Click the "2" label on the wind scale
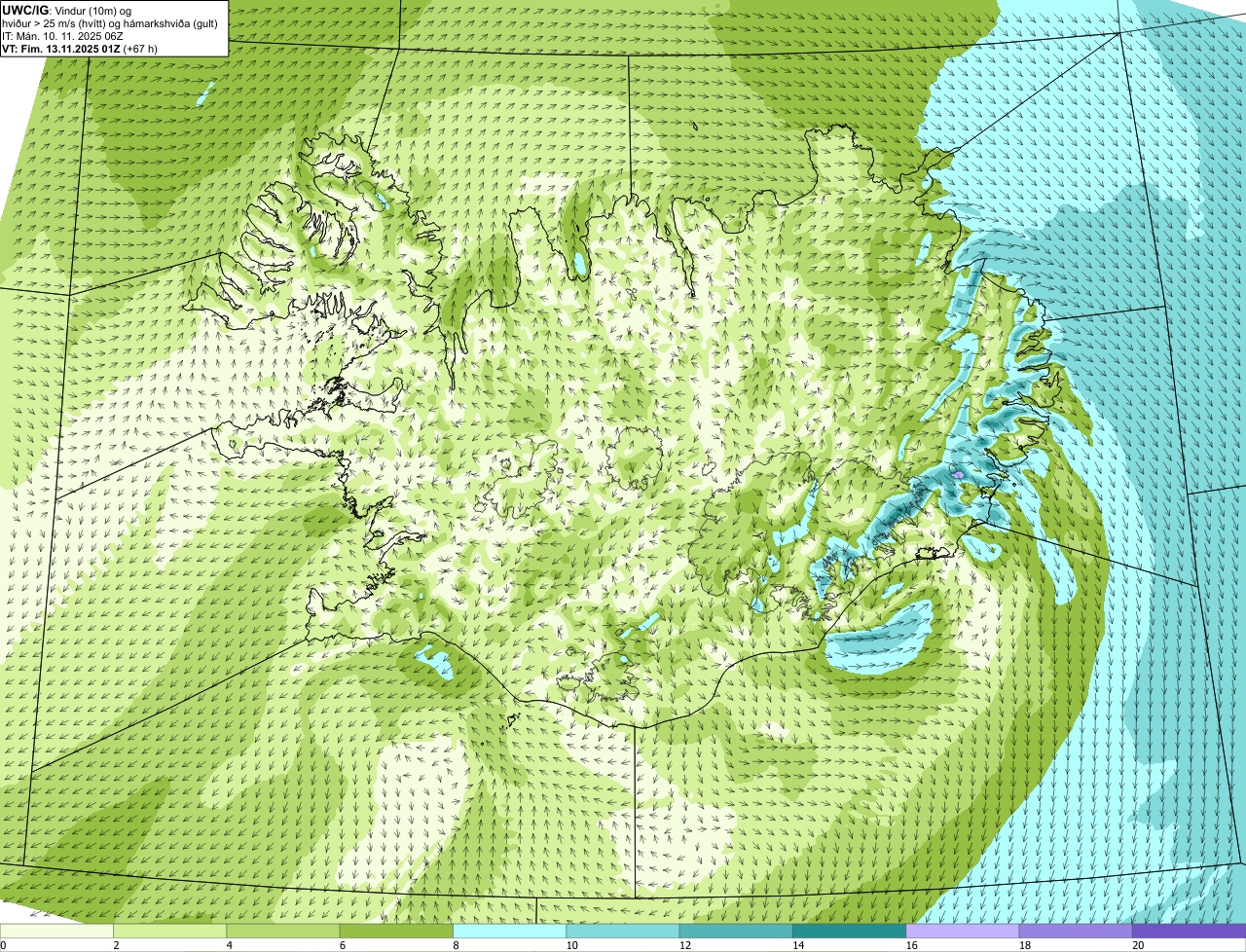 click(116, 945)
